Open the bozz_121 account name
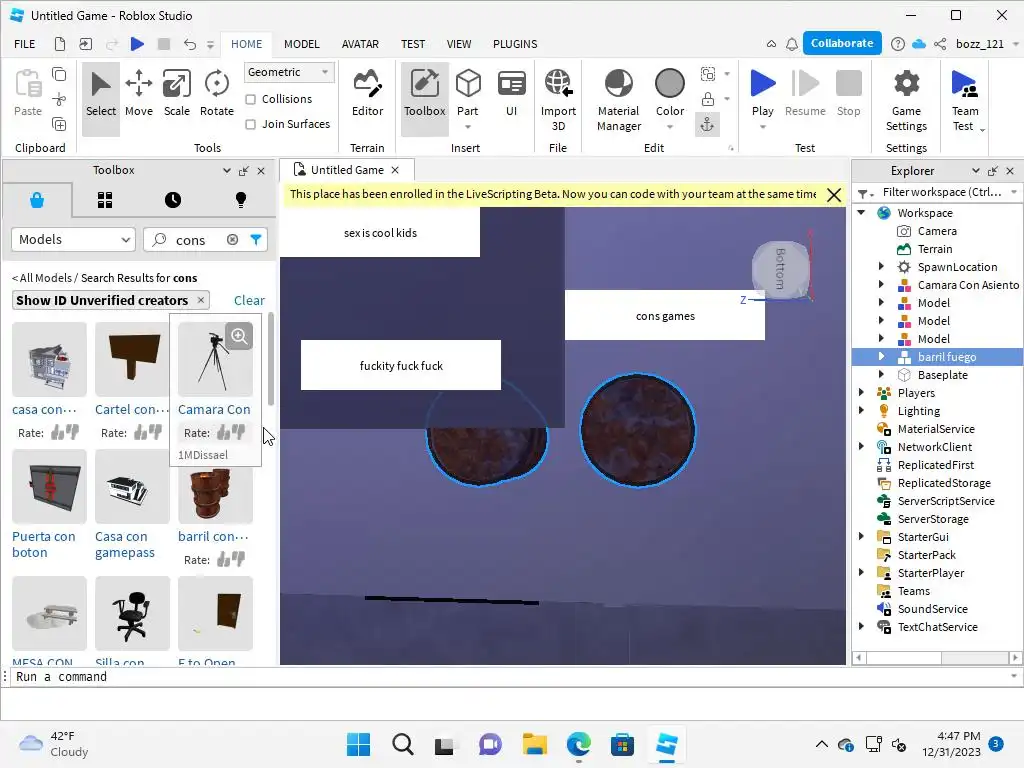The width and height of the screenshot is (1024, 768). coord(980,44)
